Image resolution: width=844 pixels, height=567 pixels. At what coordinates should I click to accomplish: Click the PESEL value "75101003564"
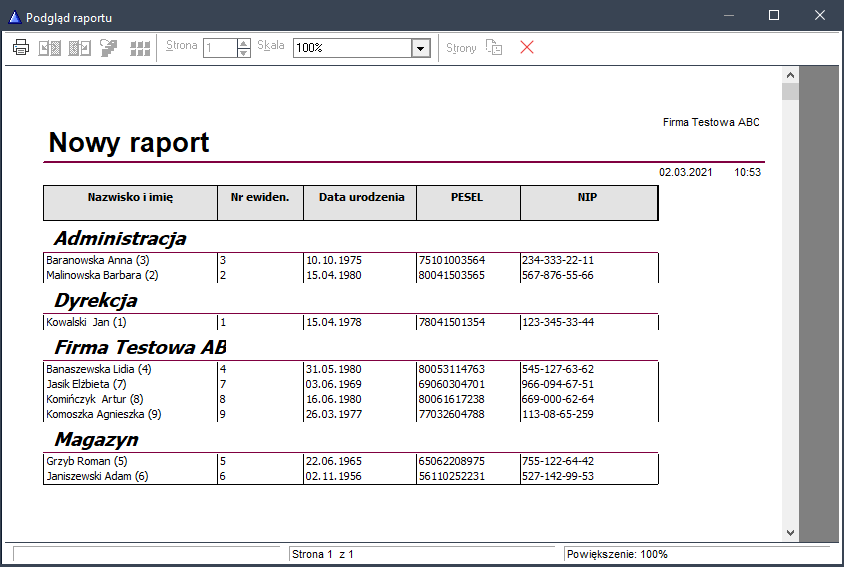(x=452, y=260)
